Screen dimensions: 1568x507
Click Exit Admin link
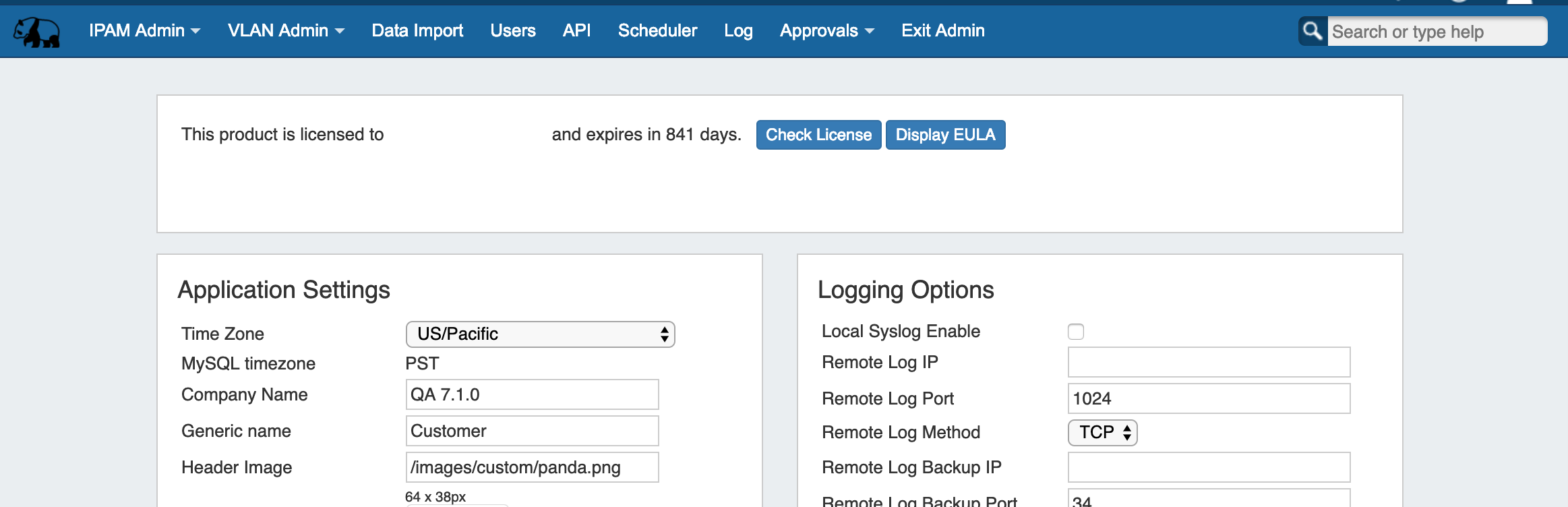[942, 30]
